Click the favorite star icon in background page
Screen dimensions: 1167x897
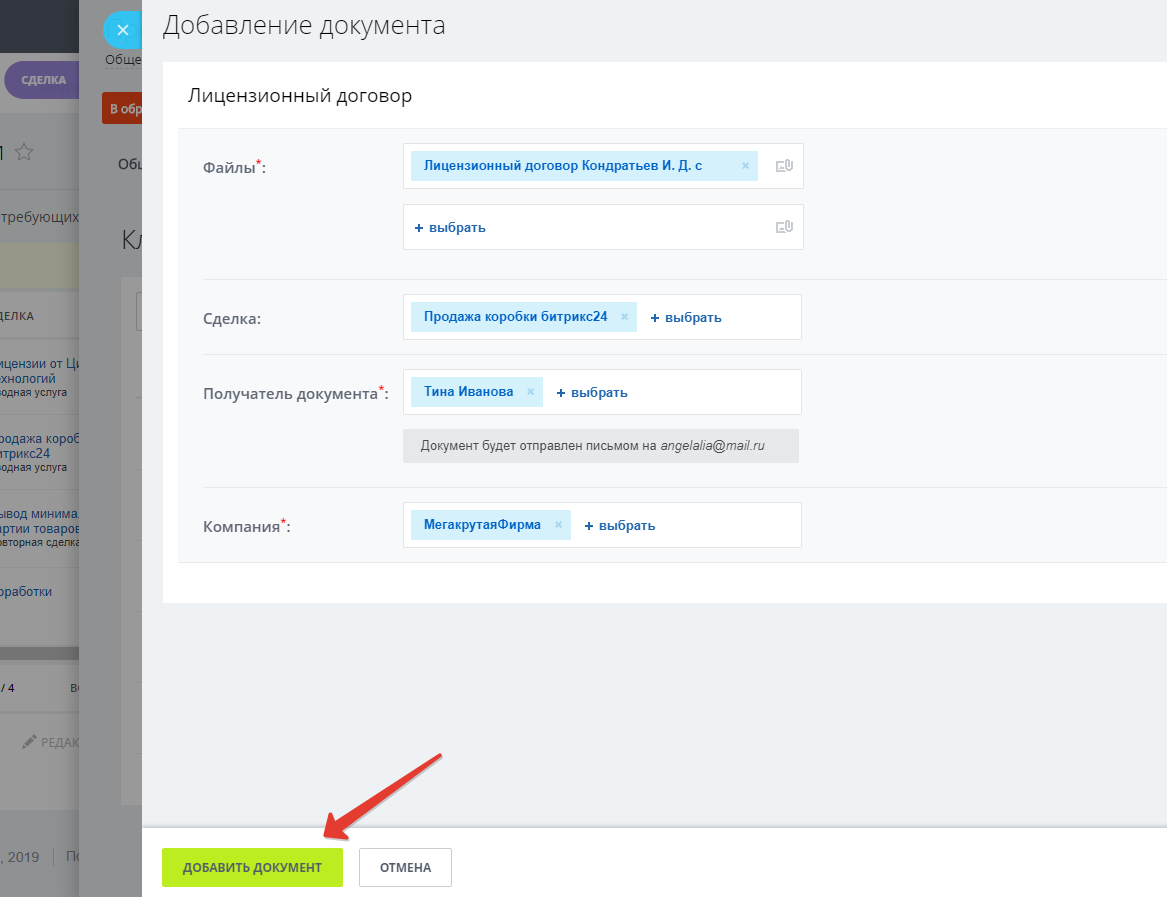[24, 153]
